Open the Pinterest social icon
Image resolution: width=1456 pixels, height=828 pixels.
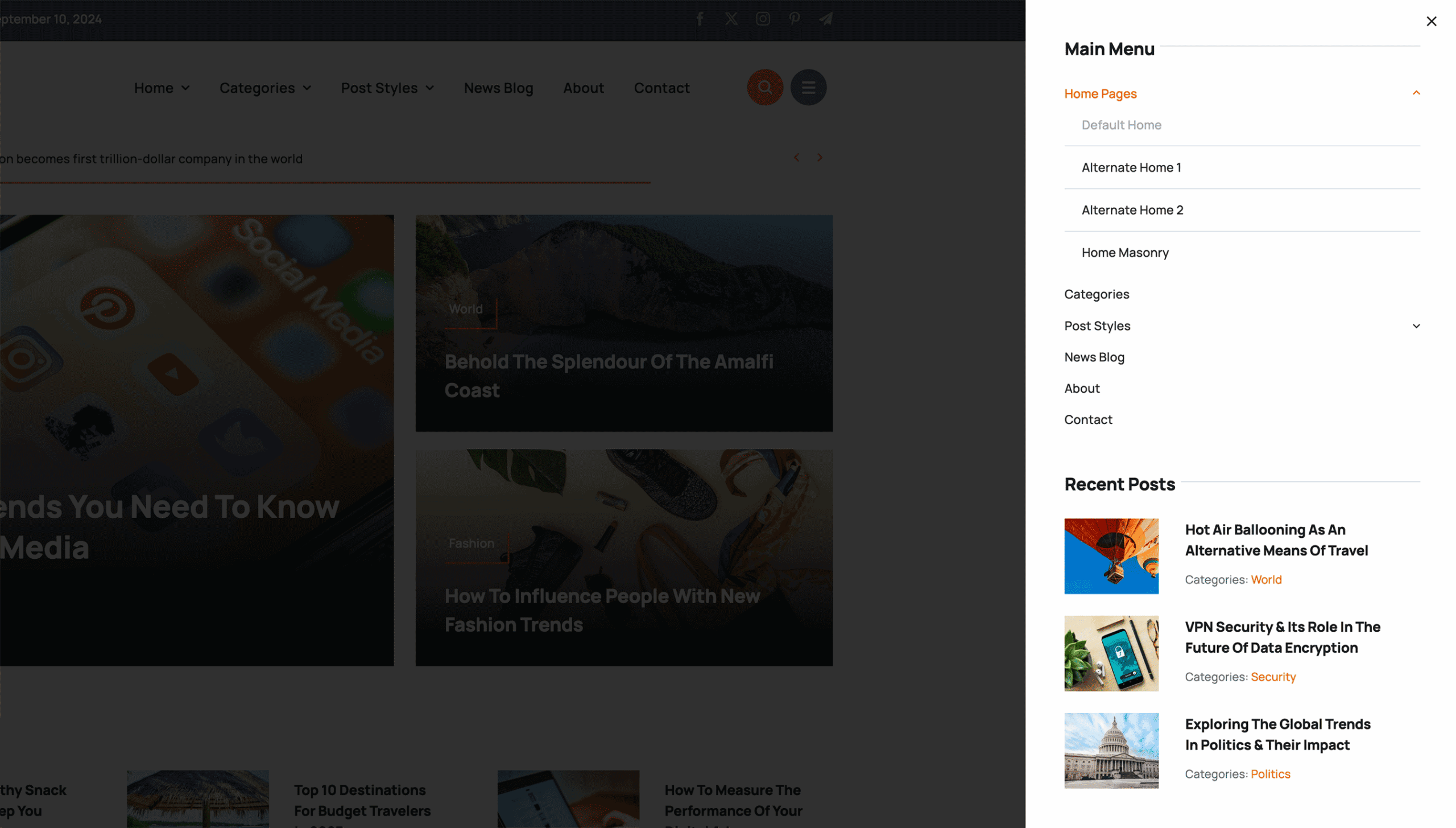coord(794,19)
